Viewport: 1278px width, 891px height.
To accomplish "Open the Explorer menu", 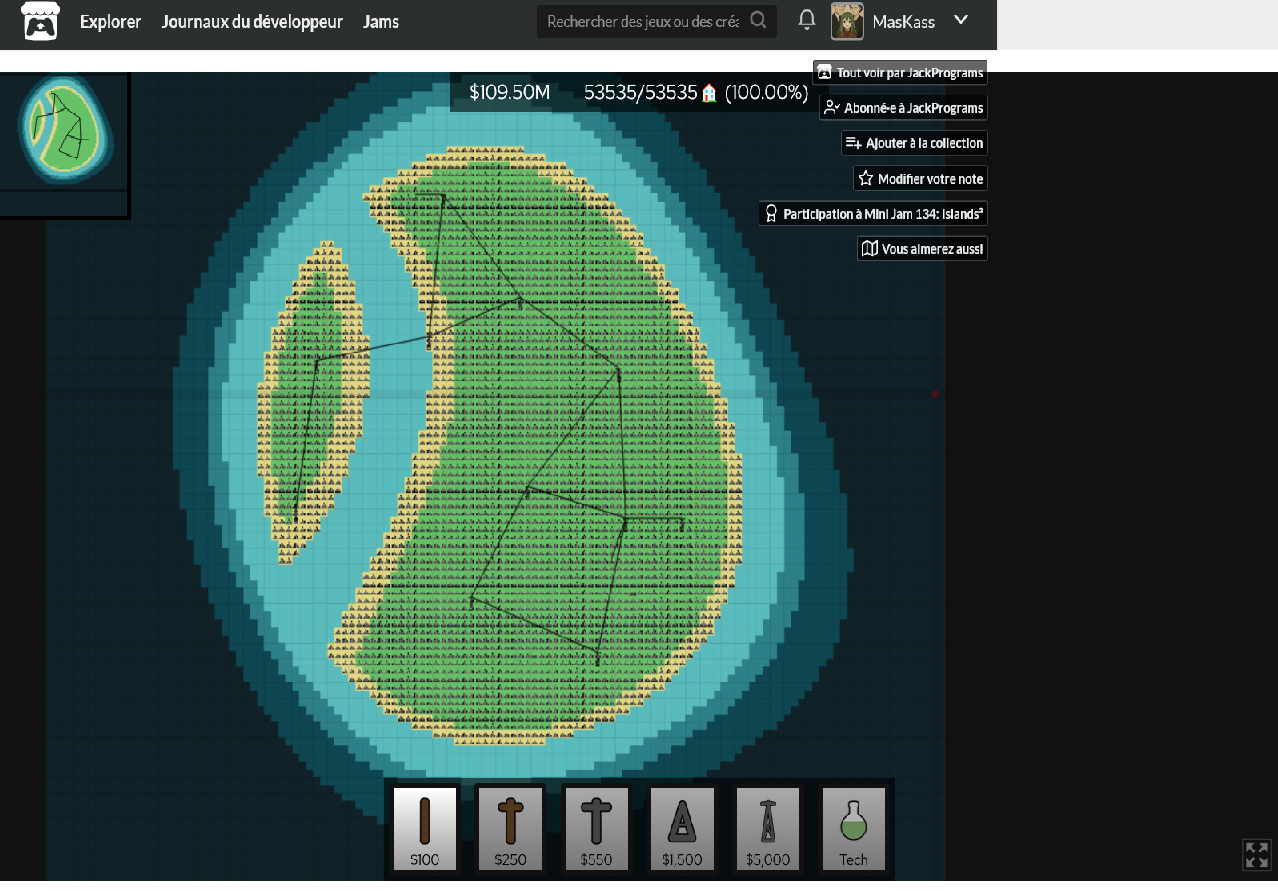I will [x=110, y=21].
